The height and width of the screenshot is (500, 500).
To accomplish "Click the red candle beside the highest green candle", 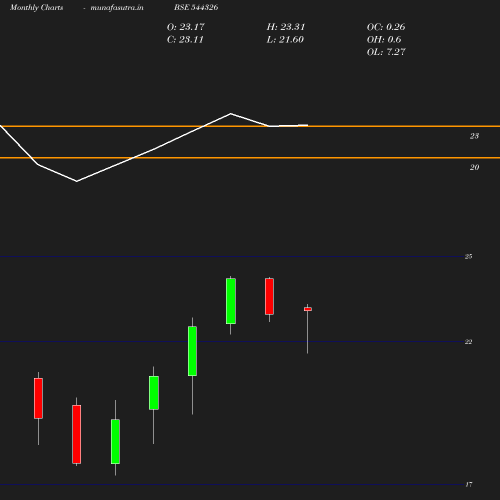I will [x=269, y=296].
